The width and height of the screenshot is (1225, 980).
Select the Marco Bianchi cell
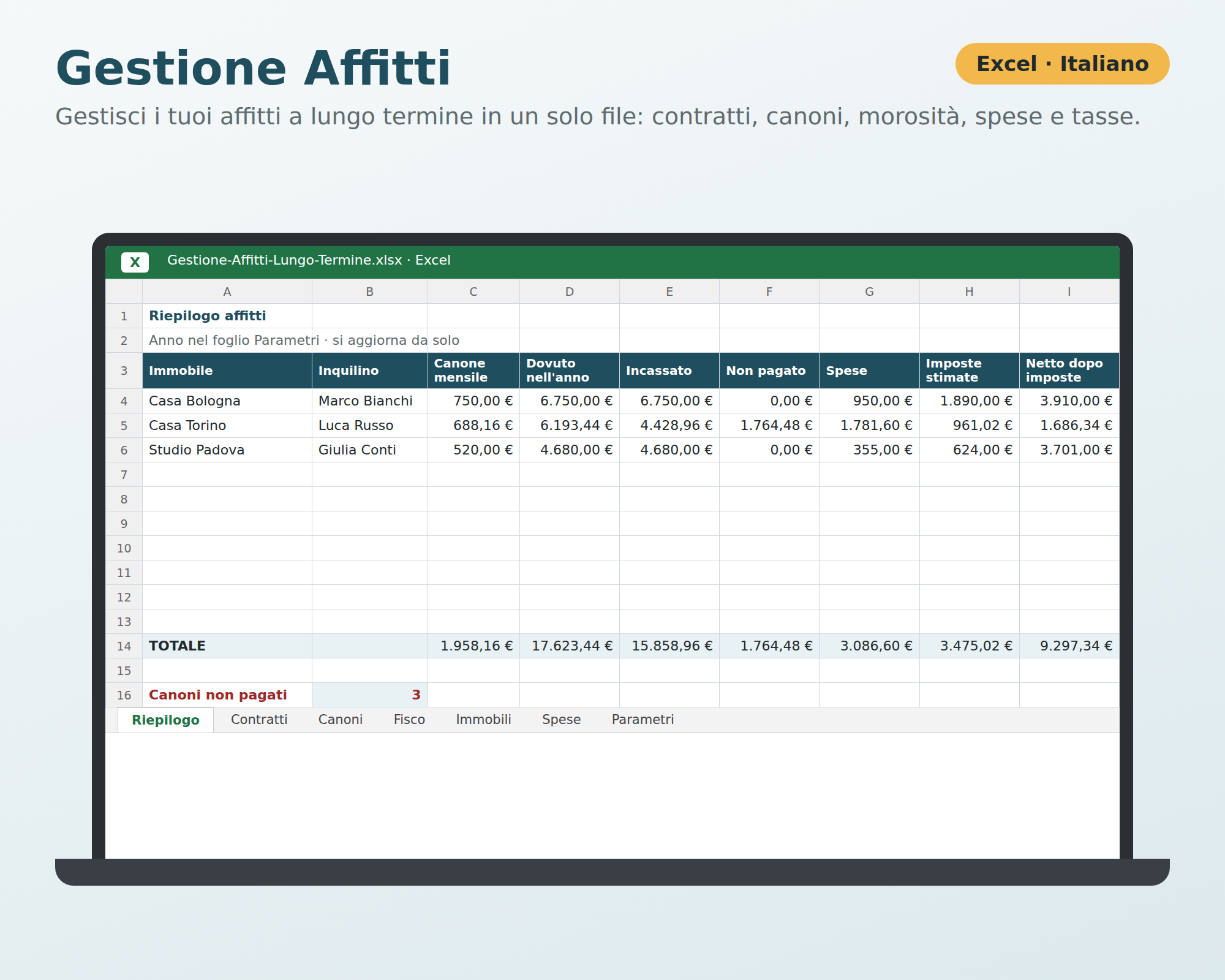[x=370, y=401]
